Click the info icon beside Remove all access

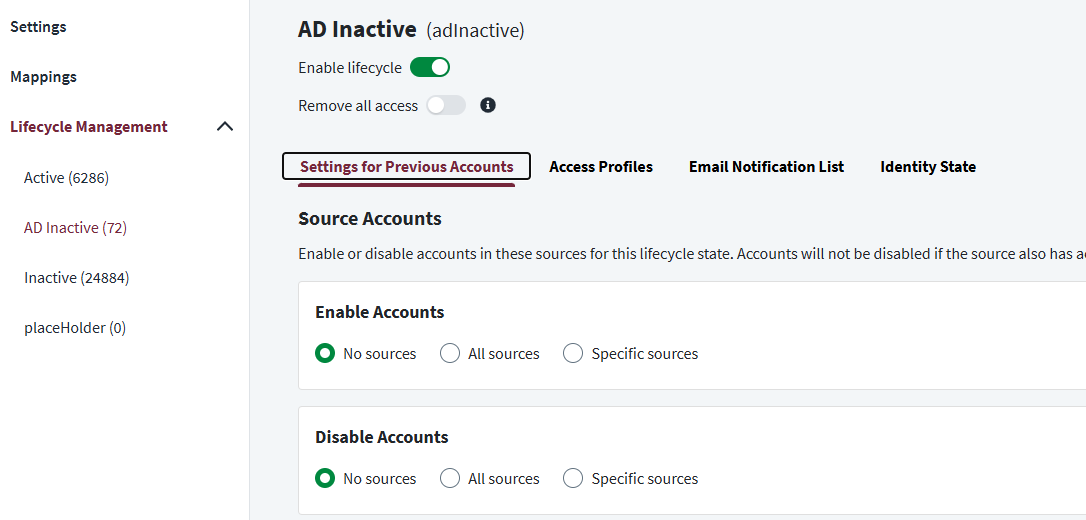coord(488,105)
